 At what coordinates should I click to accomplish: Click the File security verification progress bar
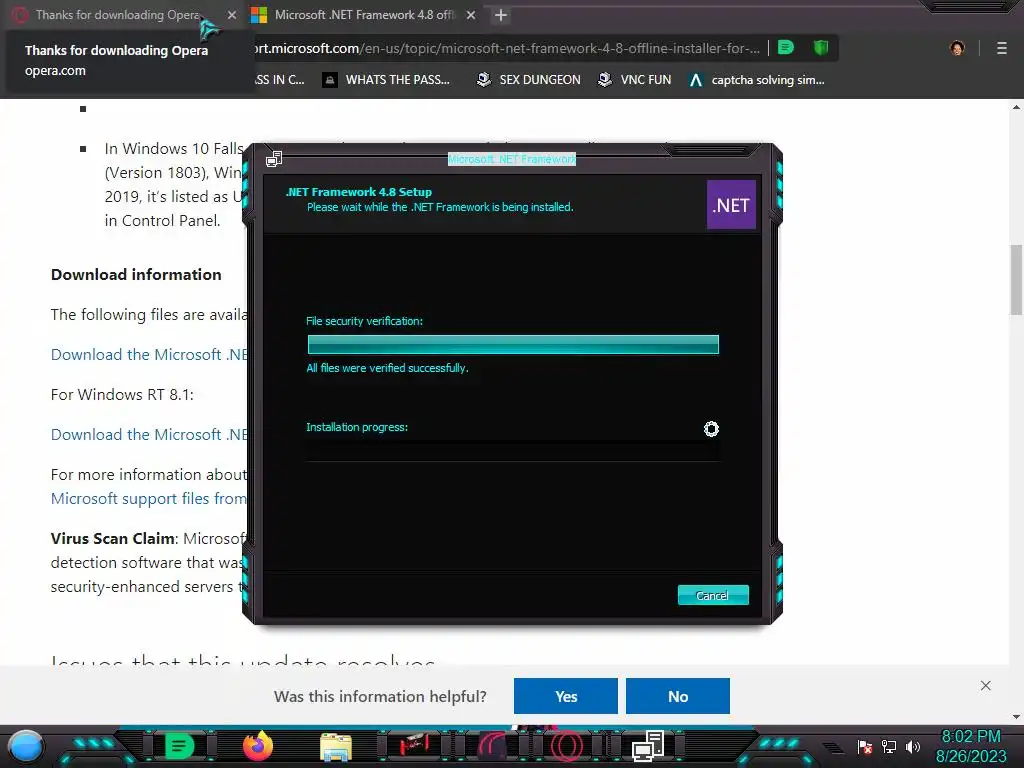tap(513, 344)
